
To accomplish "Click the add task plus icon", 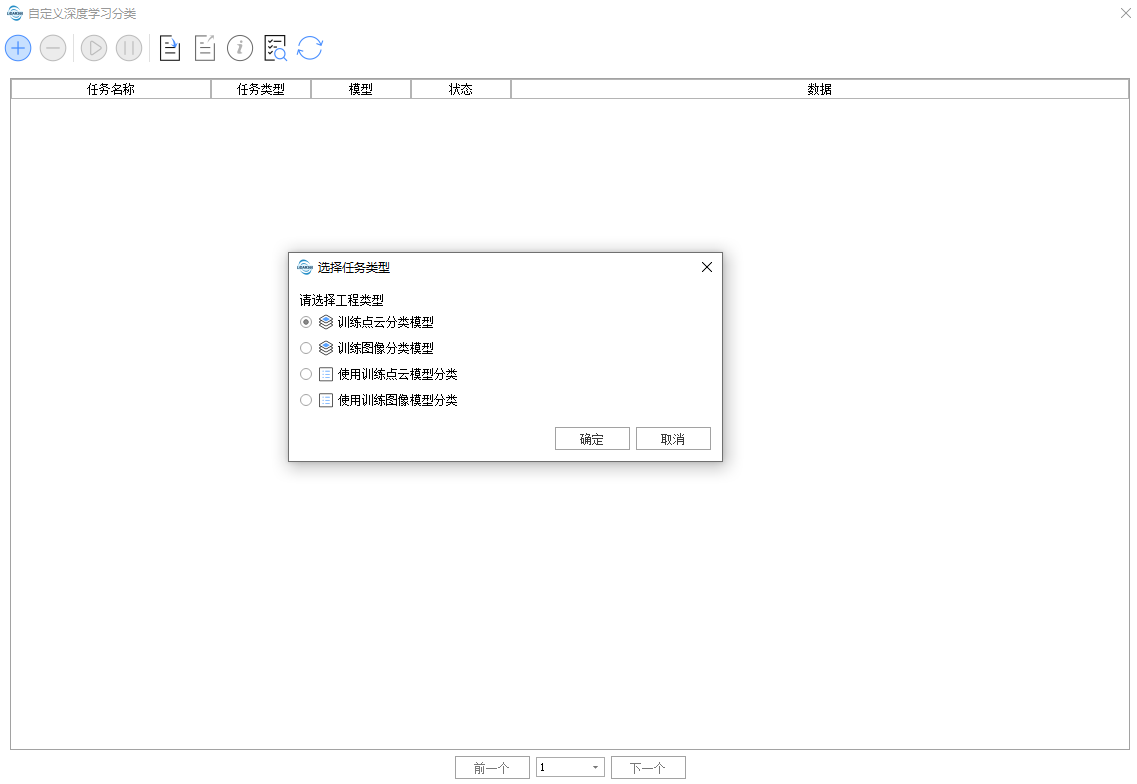I will (18, 49).
